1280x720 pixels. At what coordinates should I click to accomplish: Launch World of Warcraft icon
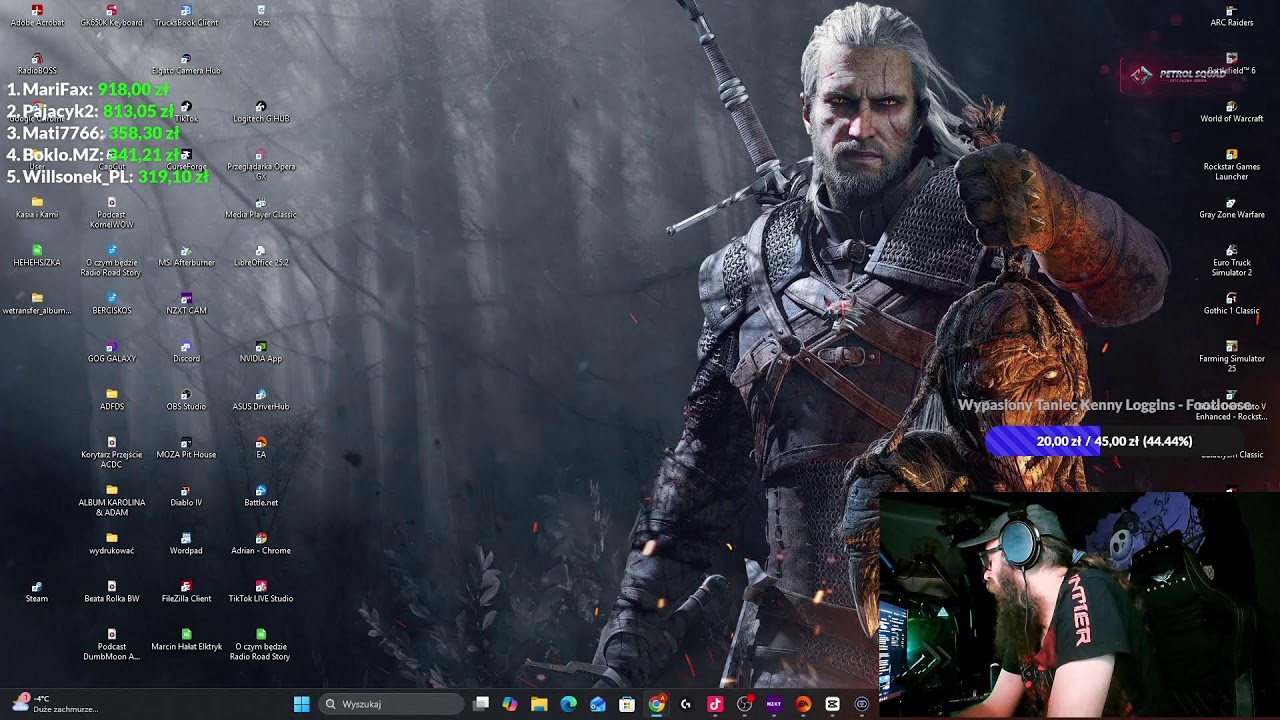tap(1232, 111)
